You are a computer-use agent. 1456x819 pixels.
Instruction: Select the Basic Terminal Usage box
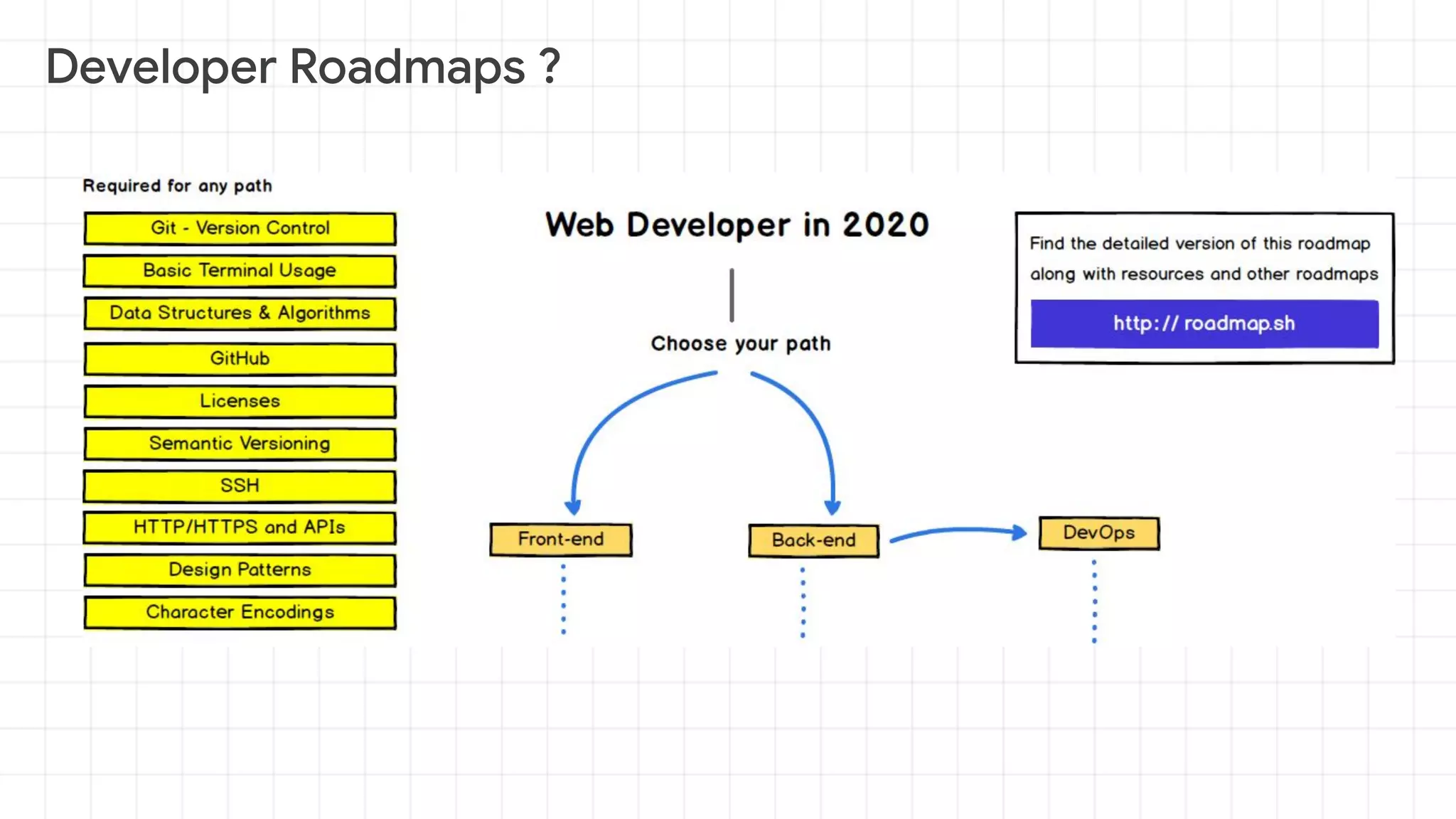(240, 271)
